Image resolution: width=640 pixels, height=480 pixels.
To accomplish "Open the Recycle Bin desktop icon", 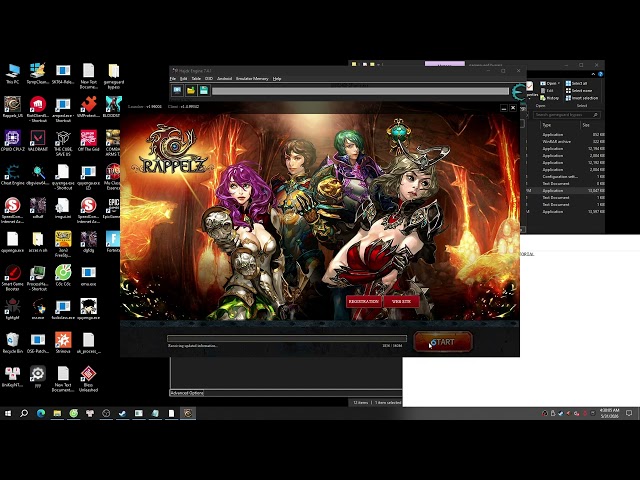I will 13,343.
